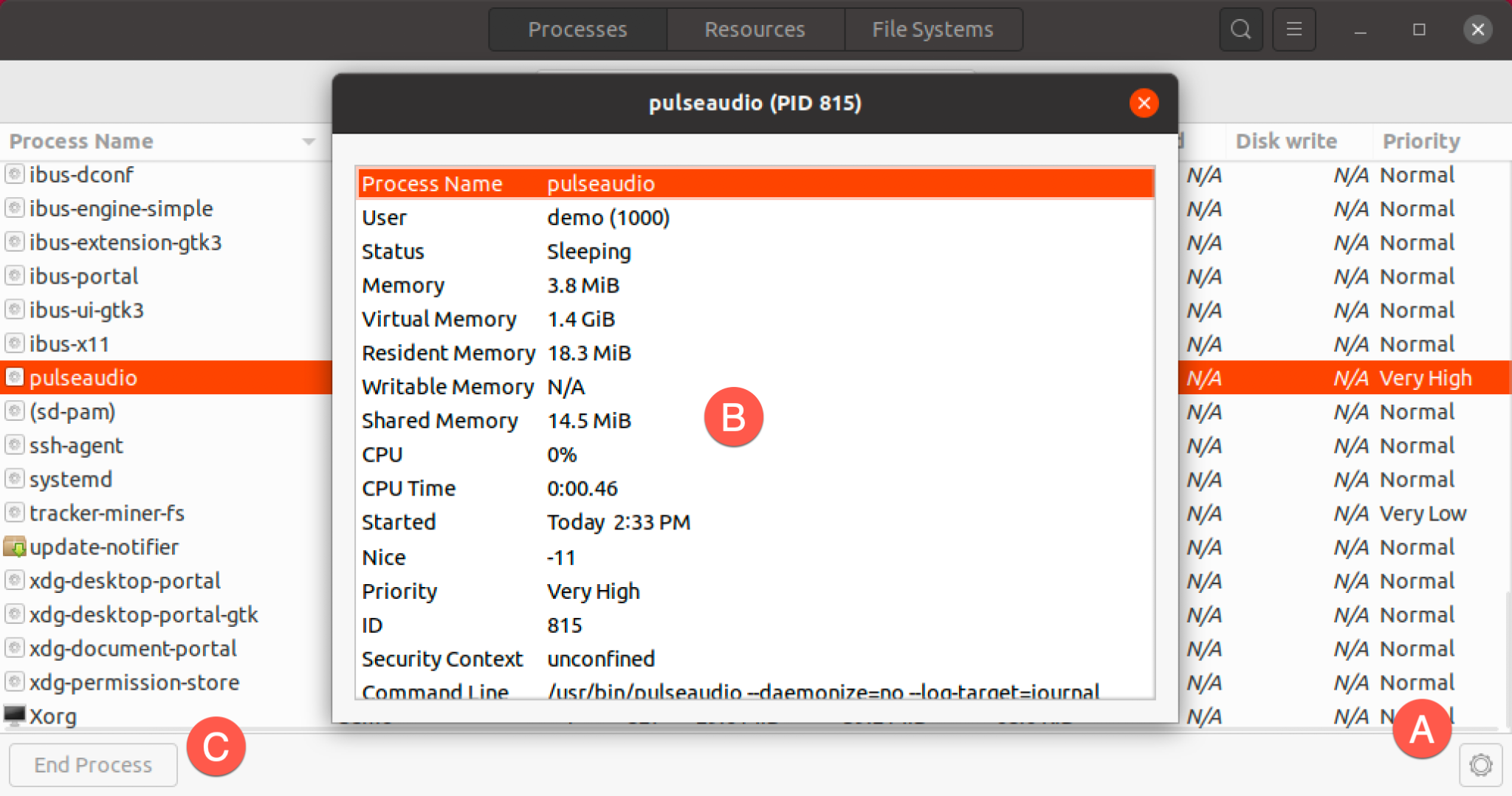Viewport: 1512px width, 796px height.
Task: Select the ibus-dconf process name
Action: pyautogui.click(x=81, y=175)
